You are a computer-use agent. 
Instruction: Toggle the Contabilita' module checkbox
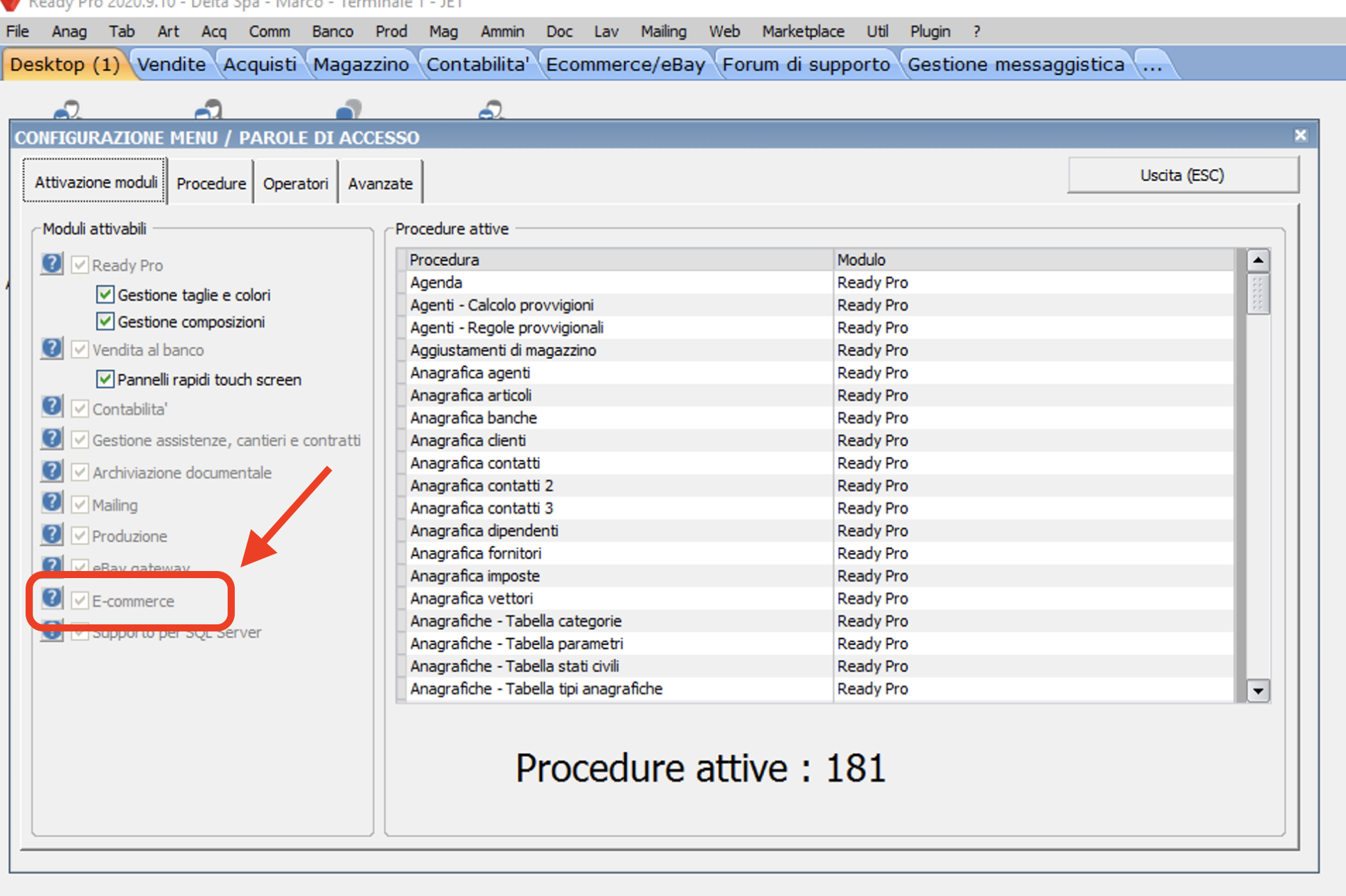click(x=80, y=409)
